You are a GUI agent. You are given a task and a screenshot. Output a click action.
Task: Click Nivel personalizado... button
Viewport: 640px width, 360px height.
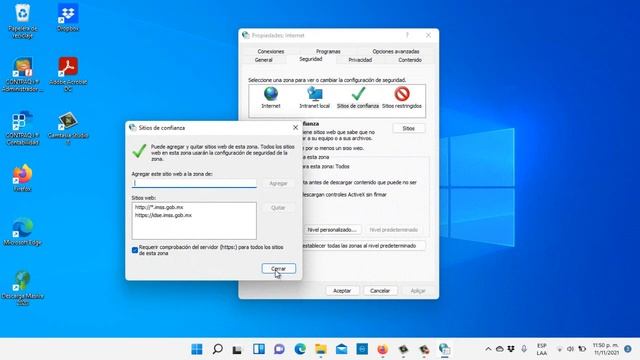point(332,230)
